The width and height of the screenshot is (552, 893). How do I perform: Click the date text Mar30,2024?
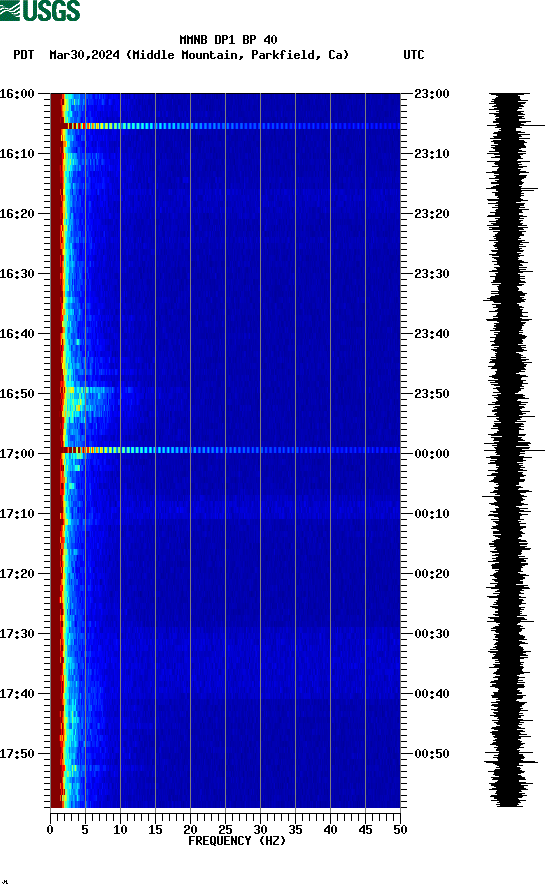pyautogui.click(x=84, y=55)
